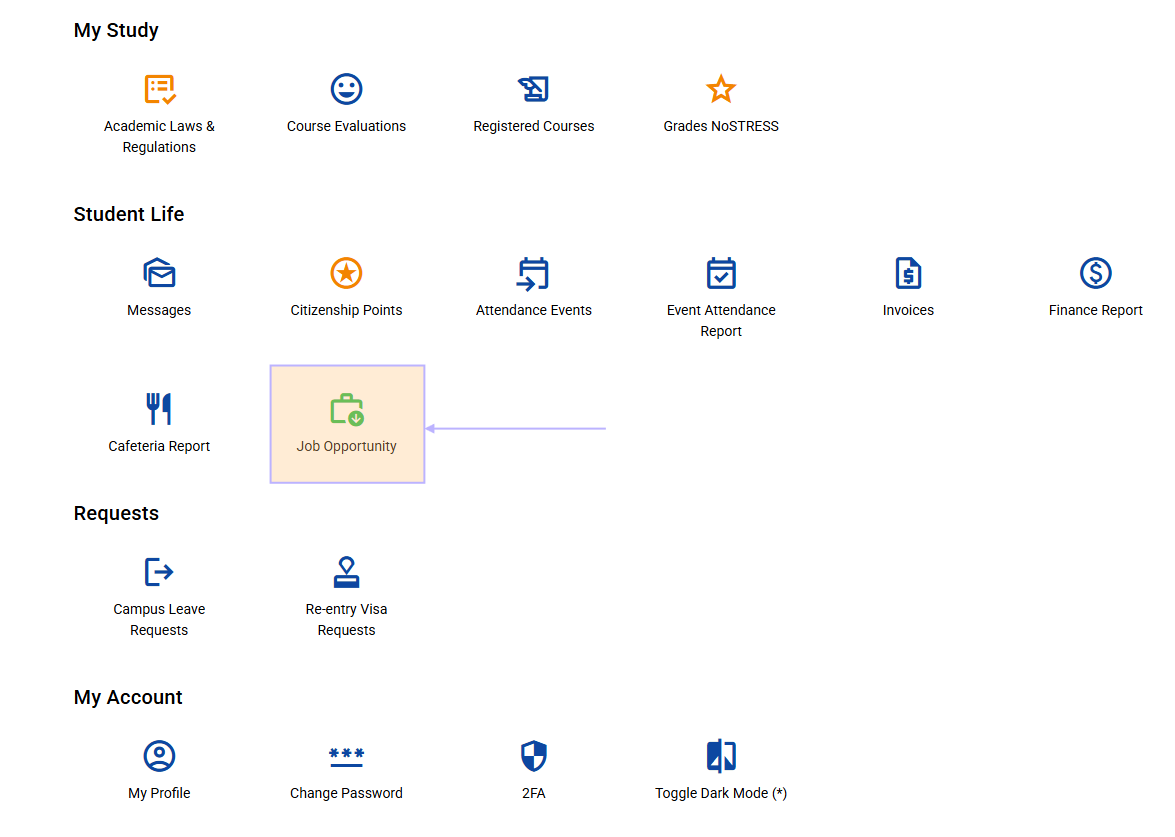Select the Course Evaluations smiley icon
1175x837 pixels.
click(346, 88)
